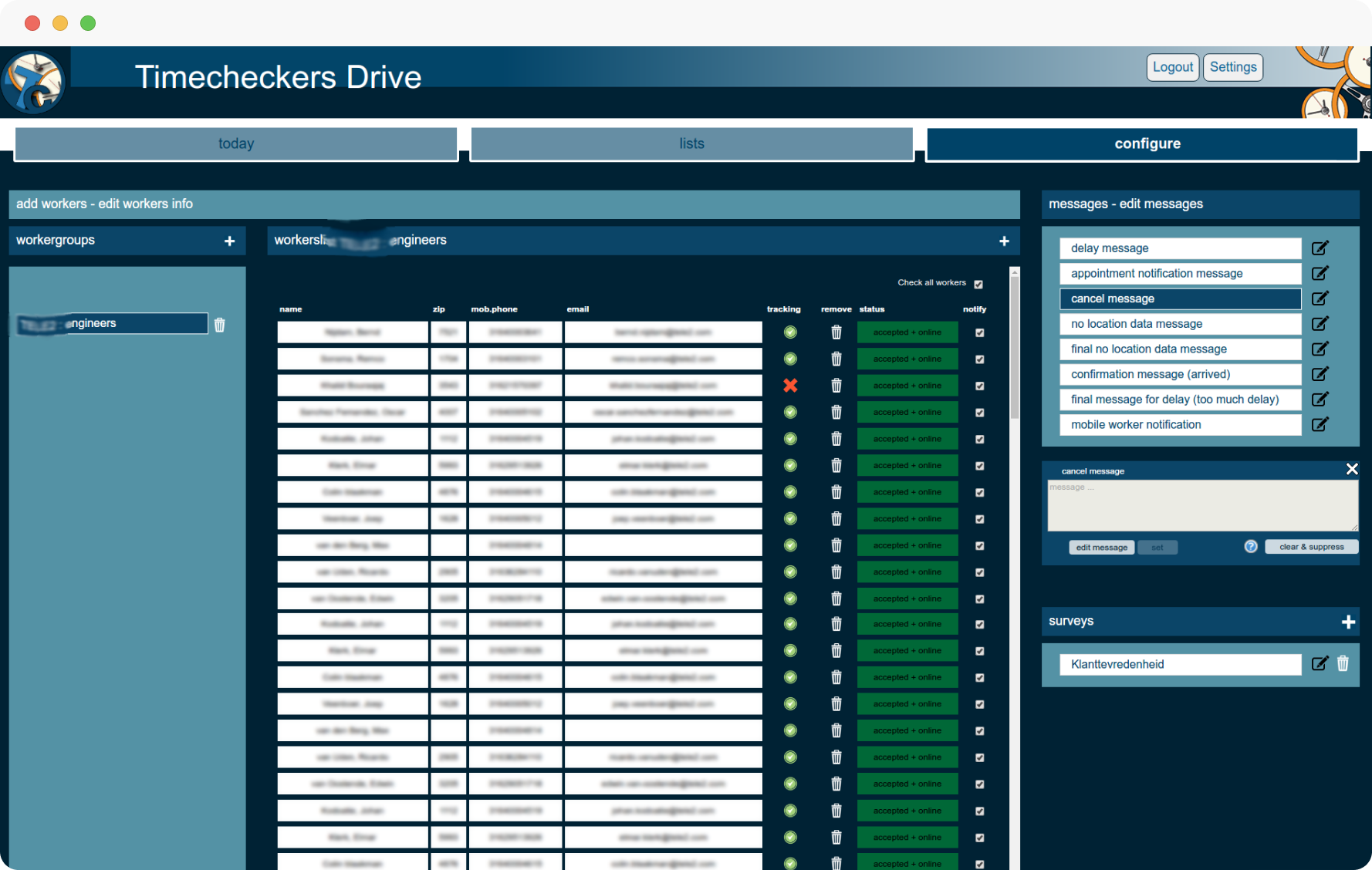Delete the Klanttevredenheid survey
The width and height of the screenshot is (1372, 870).
tap(1343, 664)
